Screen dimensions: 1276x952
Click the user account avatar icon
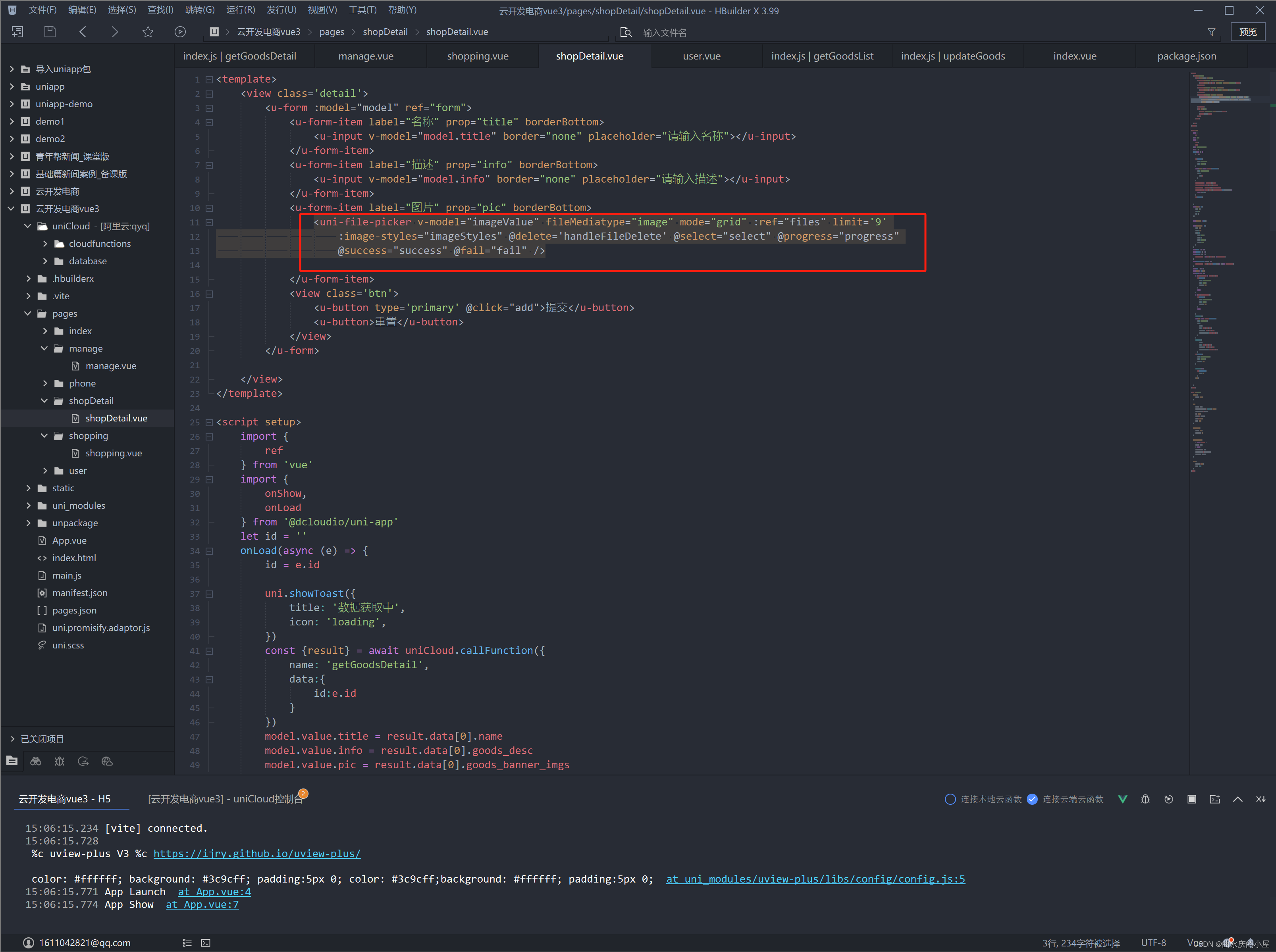coord(29,943)
